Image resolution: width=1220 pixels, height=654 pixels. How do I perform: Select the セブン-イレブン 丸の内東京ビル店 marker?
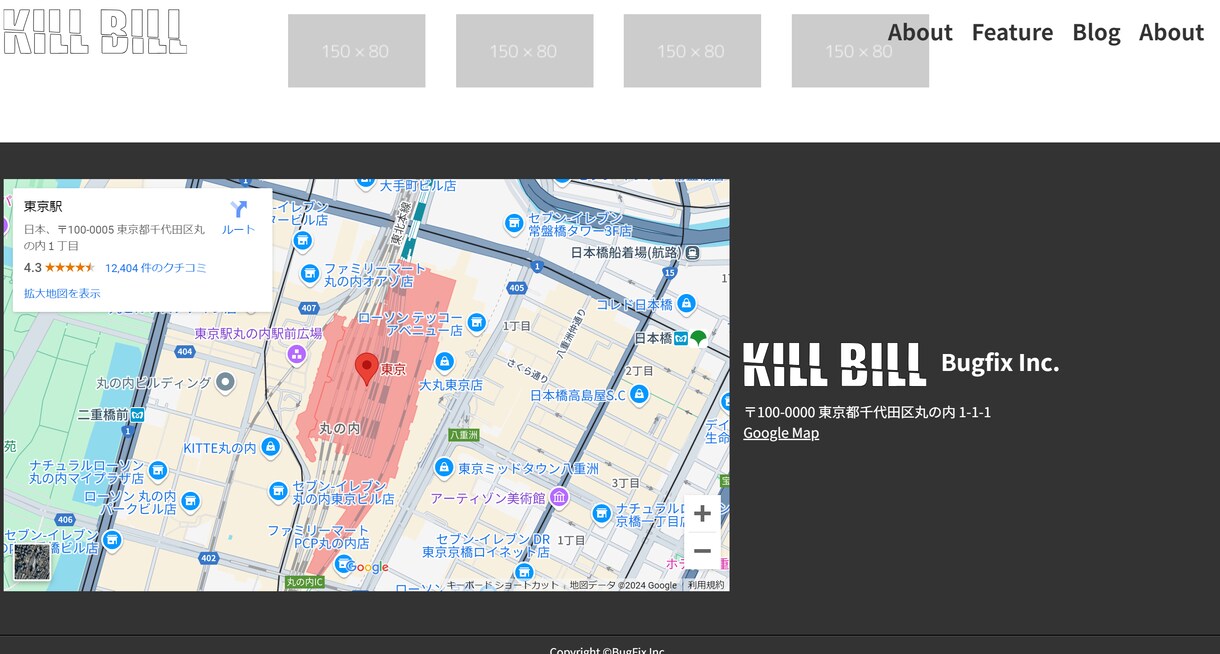click(279, 491)
